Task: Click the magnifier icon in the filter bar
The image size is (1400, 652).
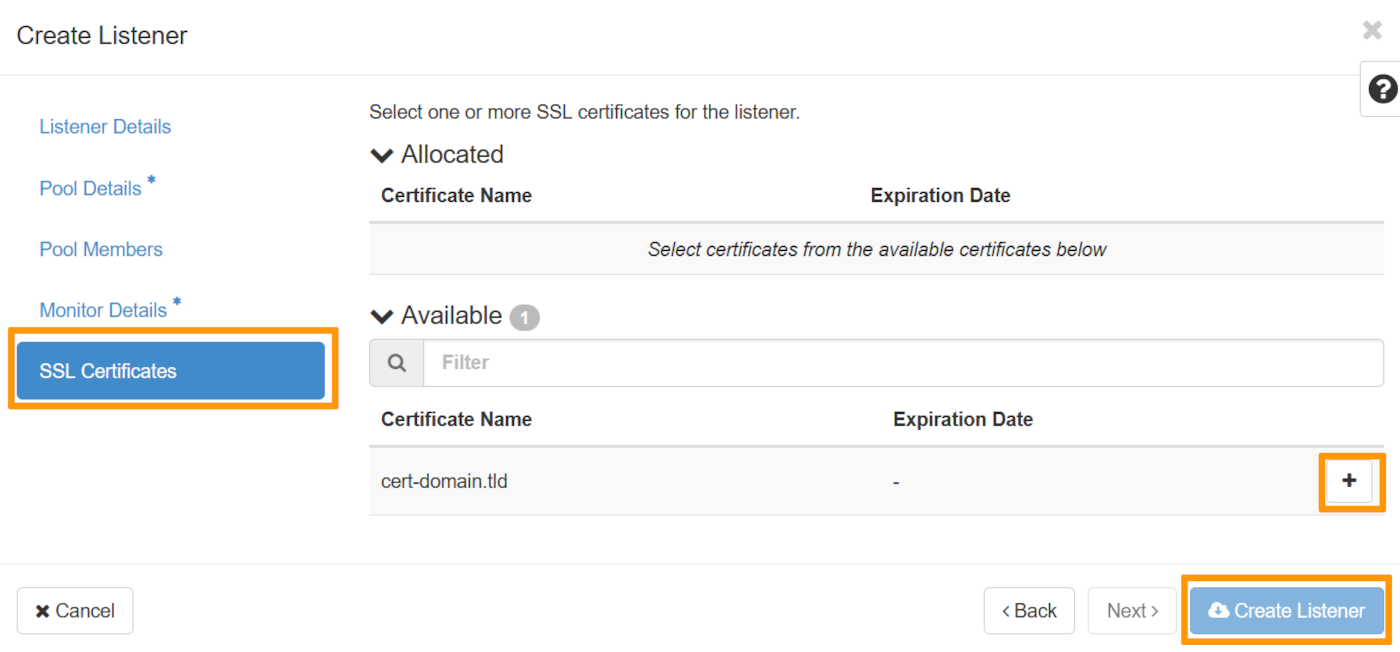Action: tap(396, 362)
